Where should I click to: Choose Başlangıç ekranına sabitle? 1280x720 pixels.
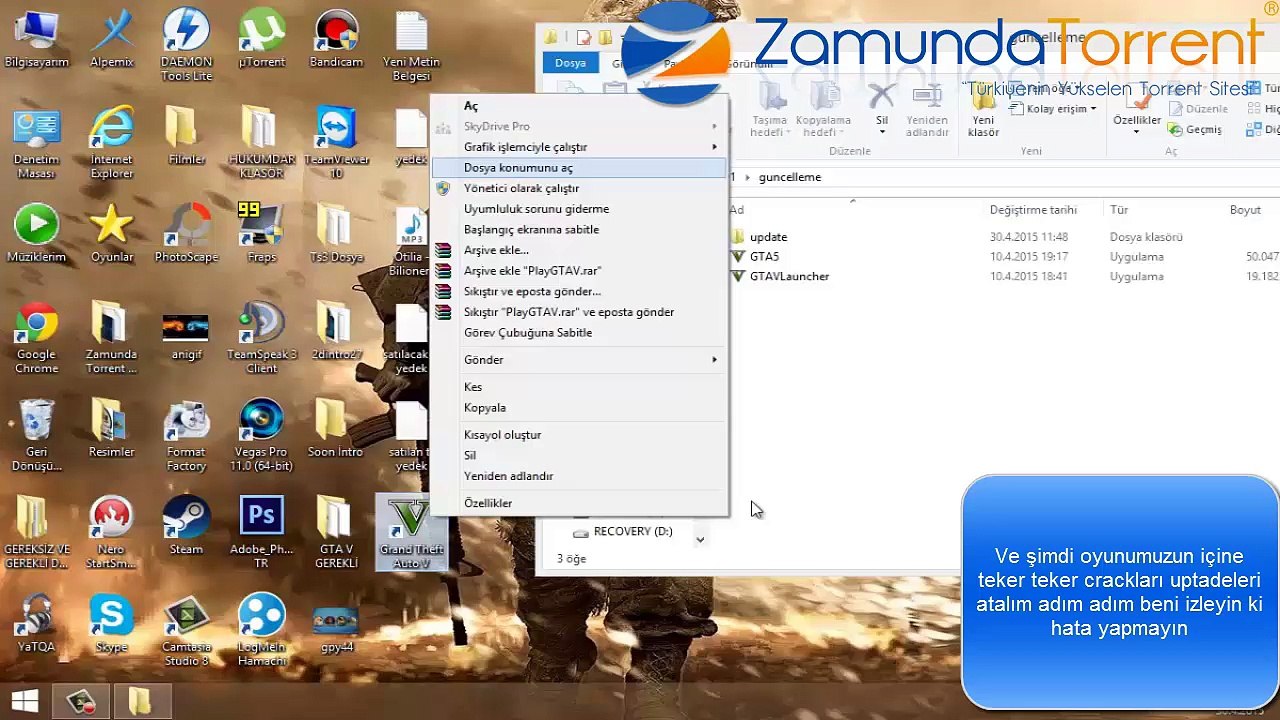click(x=579, y=229)
